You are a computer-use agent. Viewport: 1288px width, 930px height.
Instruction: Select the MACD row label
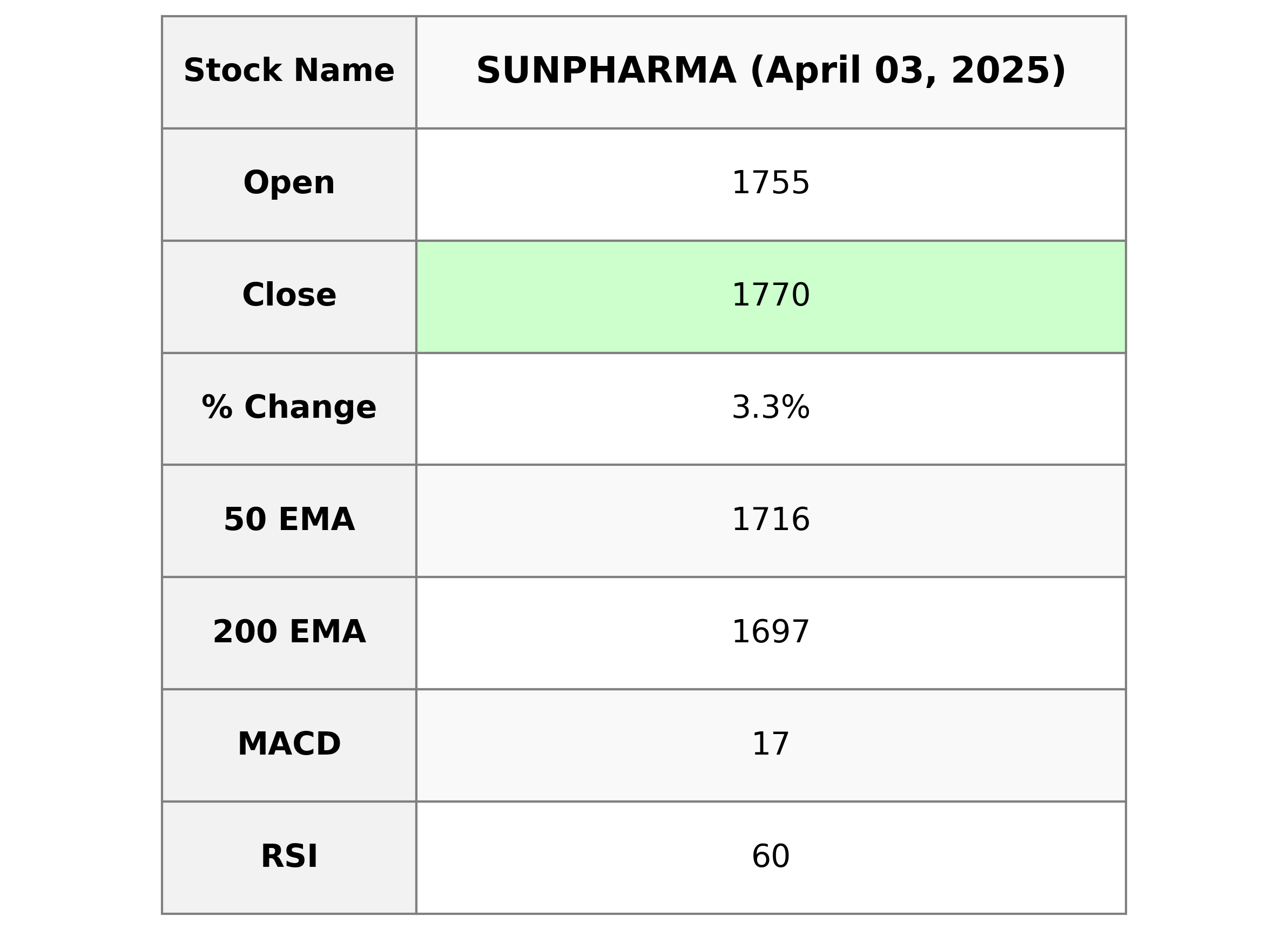point(289,744)
